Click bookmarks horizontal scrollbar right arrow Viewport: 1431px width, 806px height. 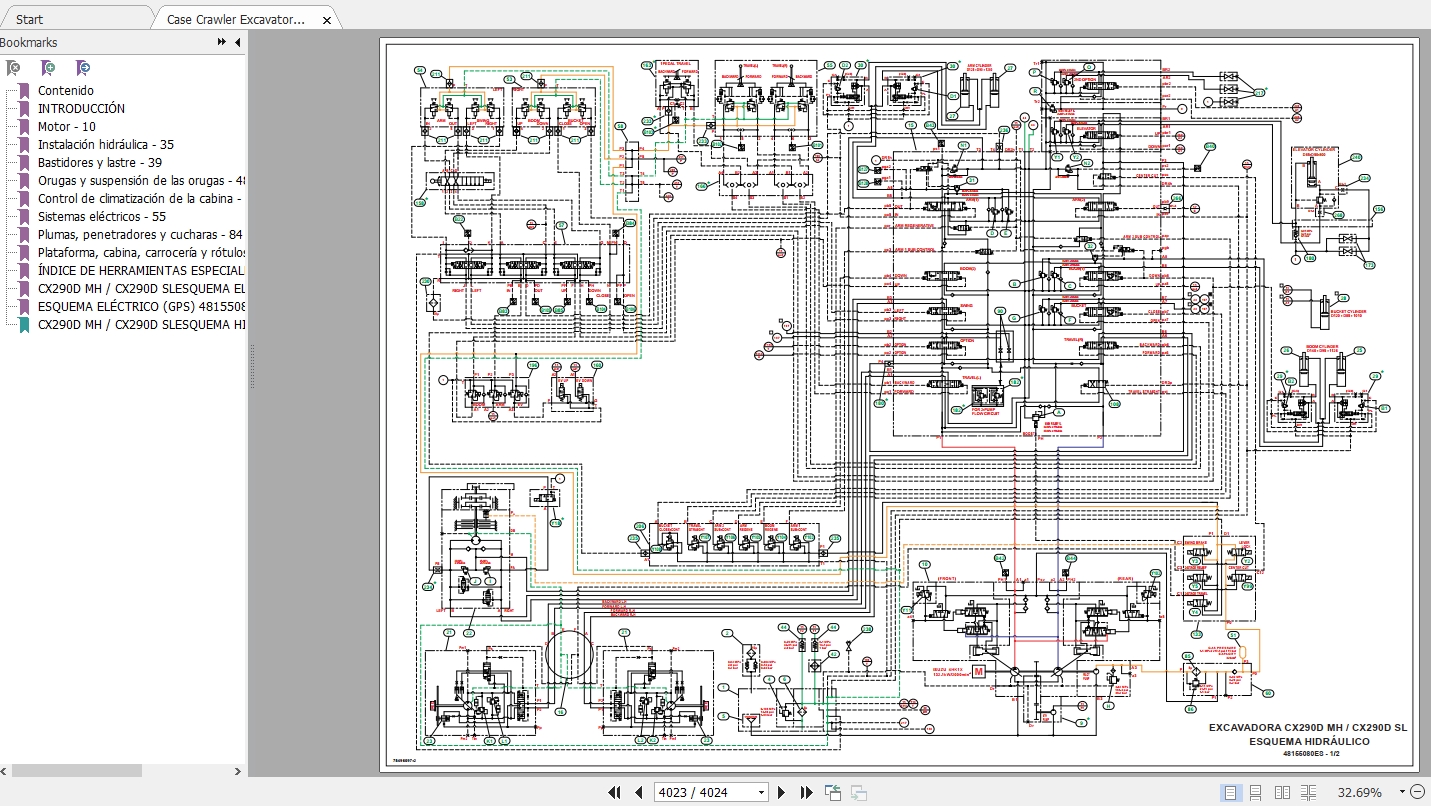[237, 771]
